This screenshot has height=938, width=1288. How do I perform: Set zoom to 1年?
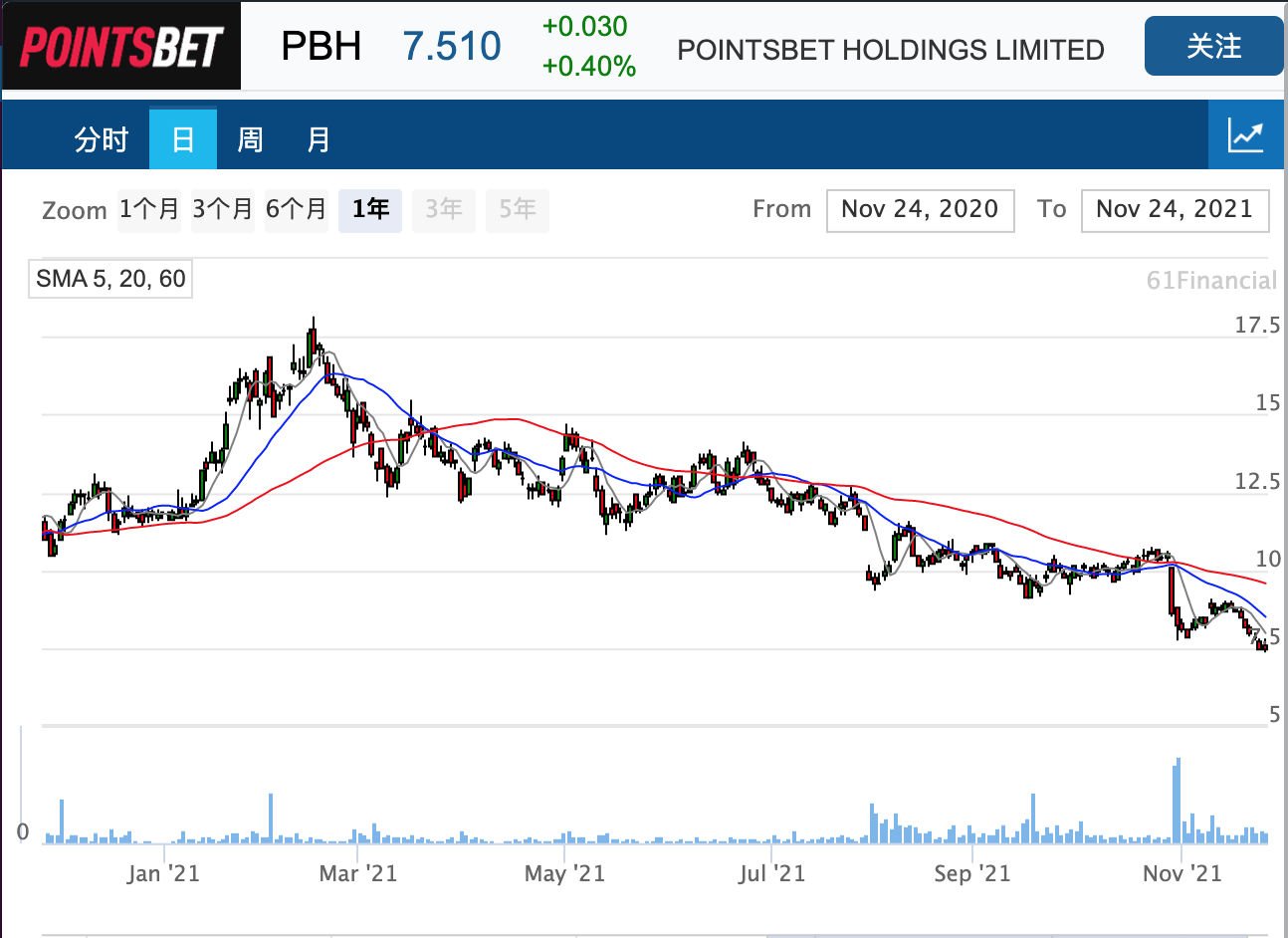[x=370, y=209]
